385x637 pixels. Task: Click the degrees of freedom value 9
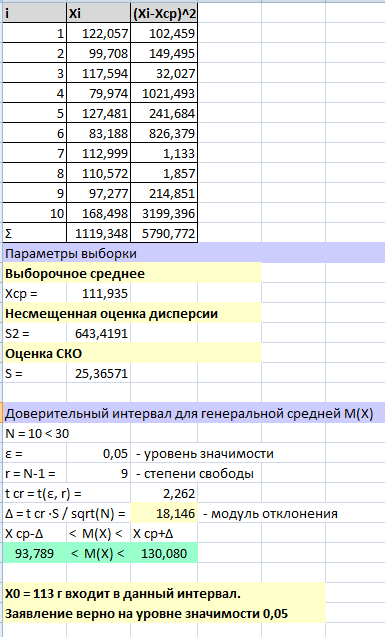point(99,473)
